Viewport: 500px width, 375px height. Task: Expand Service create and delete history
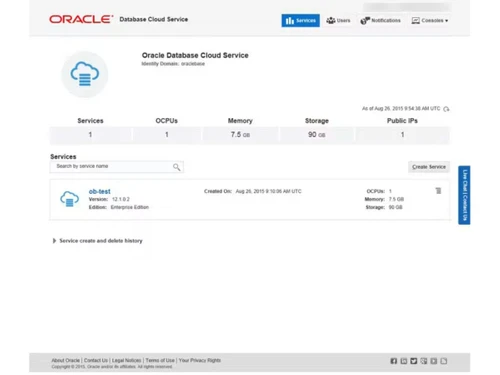click(98, 241)
